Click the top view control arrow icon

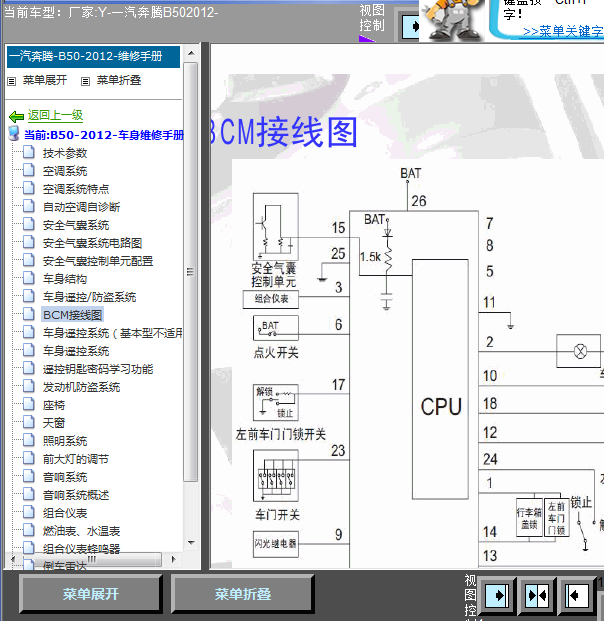click(411, 27)
